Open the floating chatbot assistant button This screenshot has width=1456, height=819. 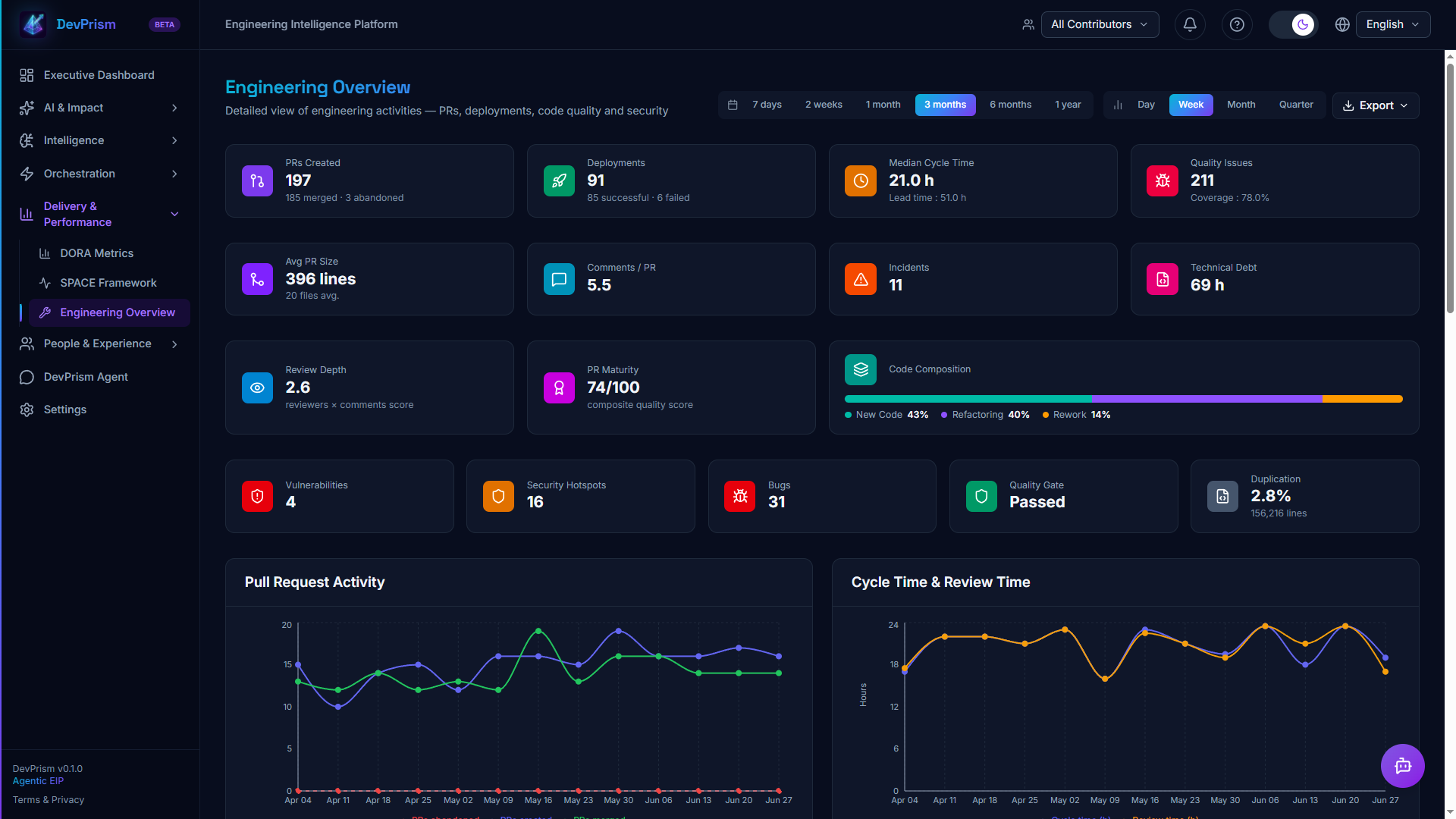tap(1402, 765)
